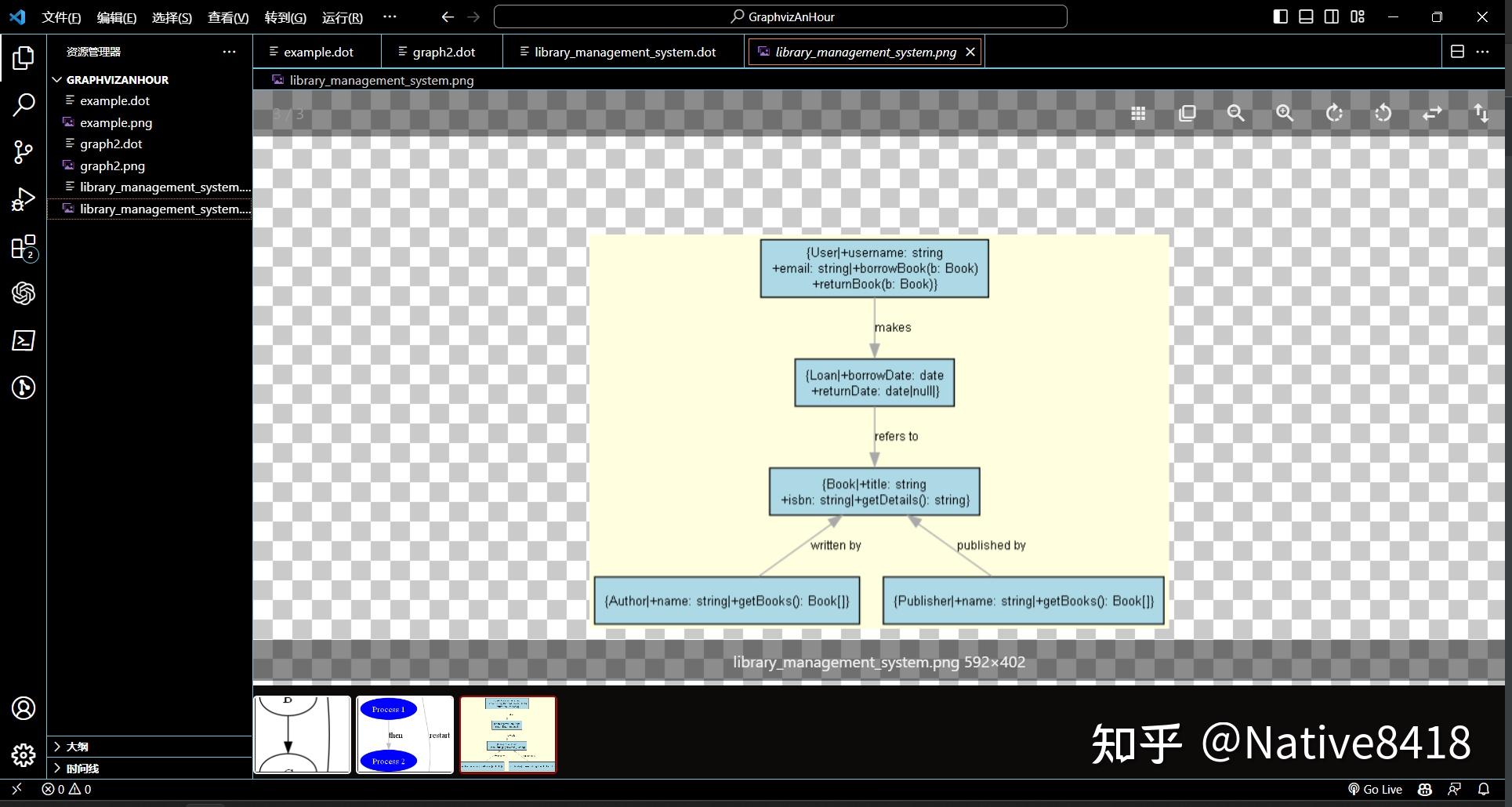Screen dimensions: 1512x807
Task: Open the 文件 menu
Action: click(x=60, y=16)
